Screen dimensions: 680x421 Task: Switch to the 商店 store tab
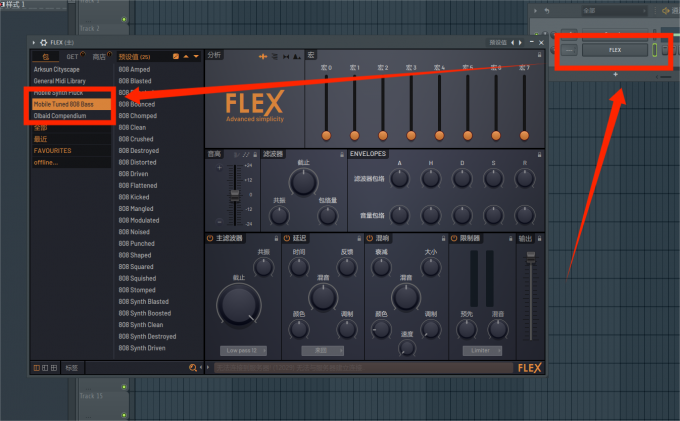(x=99, y=57)
